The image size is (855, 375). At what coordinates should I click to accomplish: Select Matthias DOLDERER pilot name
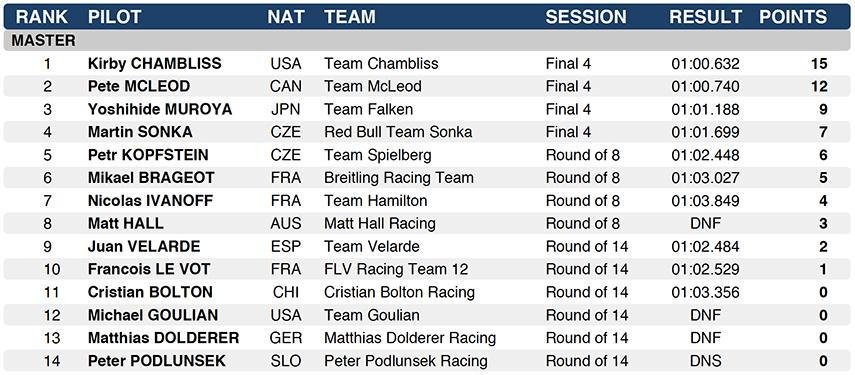tap(164, 338)
